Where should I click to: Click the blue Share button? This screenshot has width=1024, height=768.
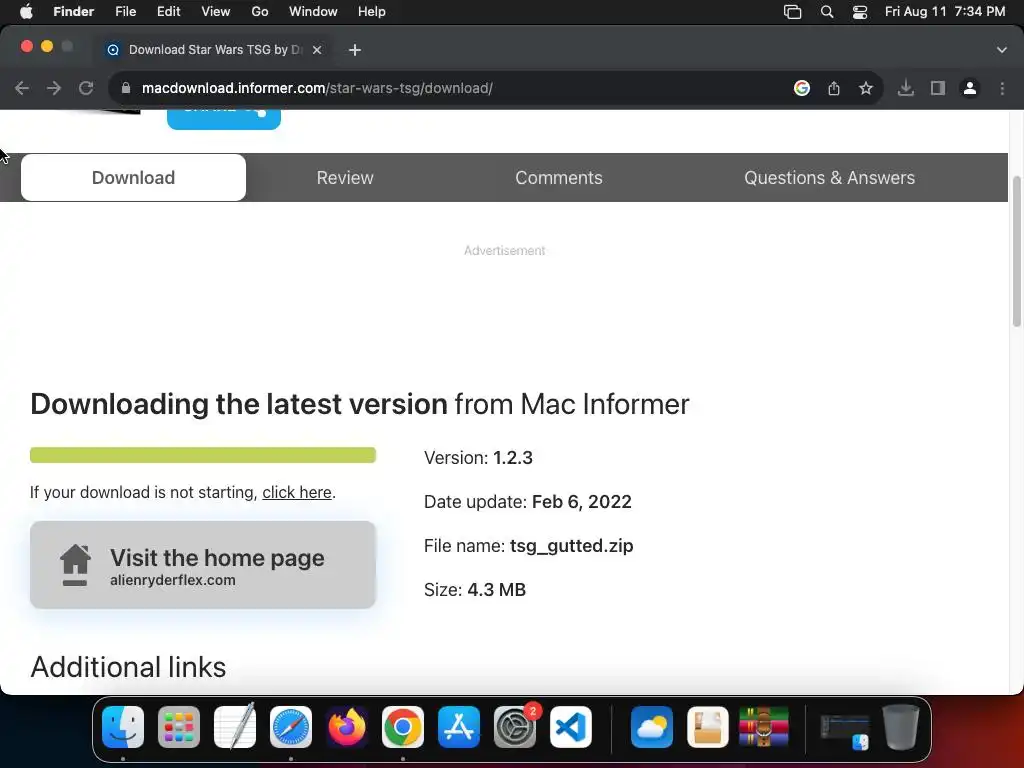click(224, 119)
